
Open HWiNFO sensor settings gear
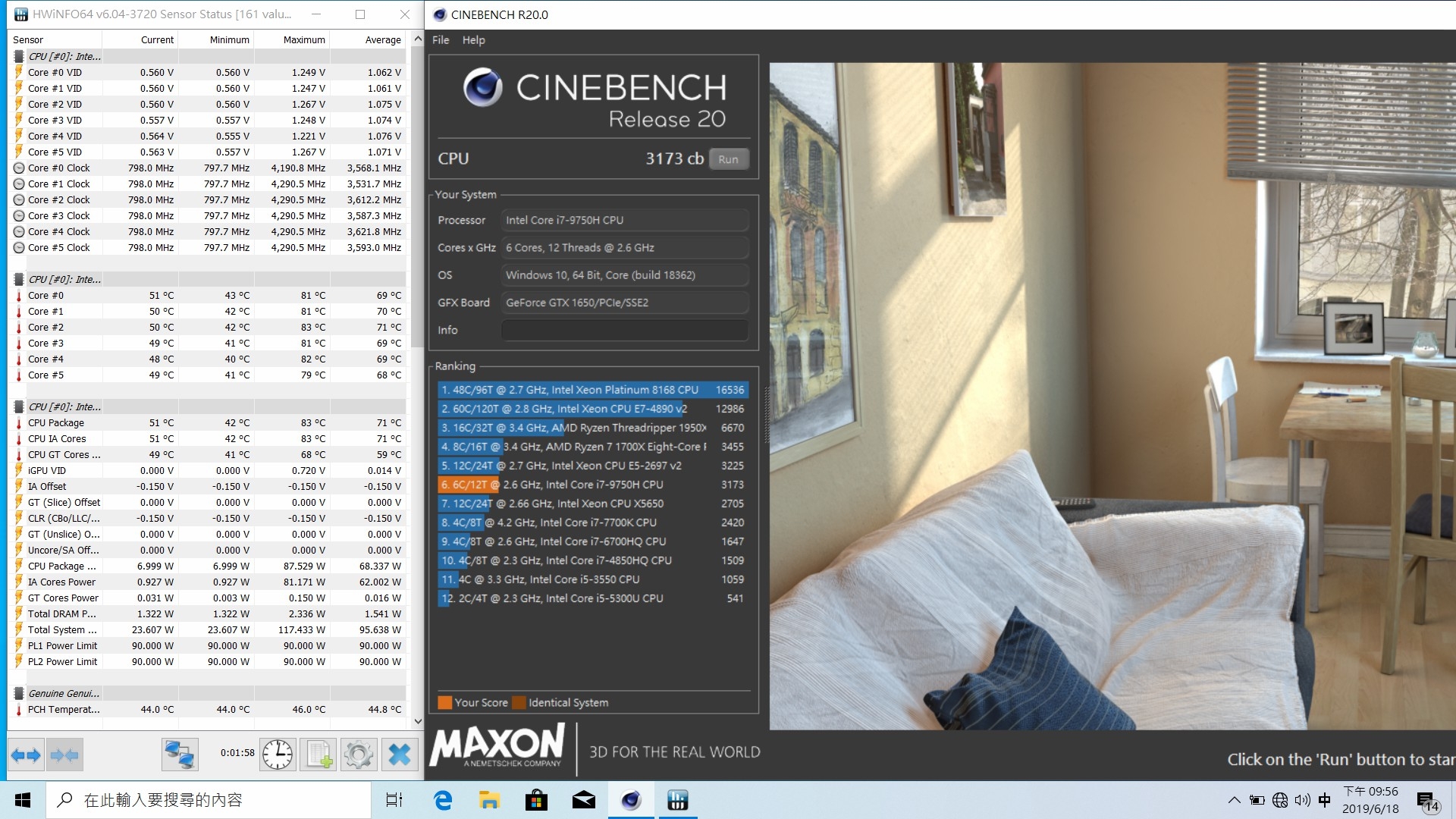358,755
